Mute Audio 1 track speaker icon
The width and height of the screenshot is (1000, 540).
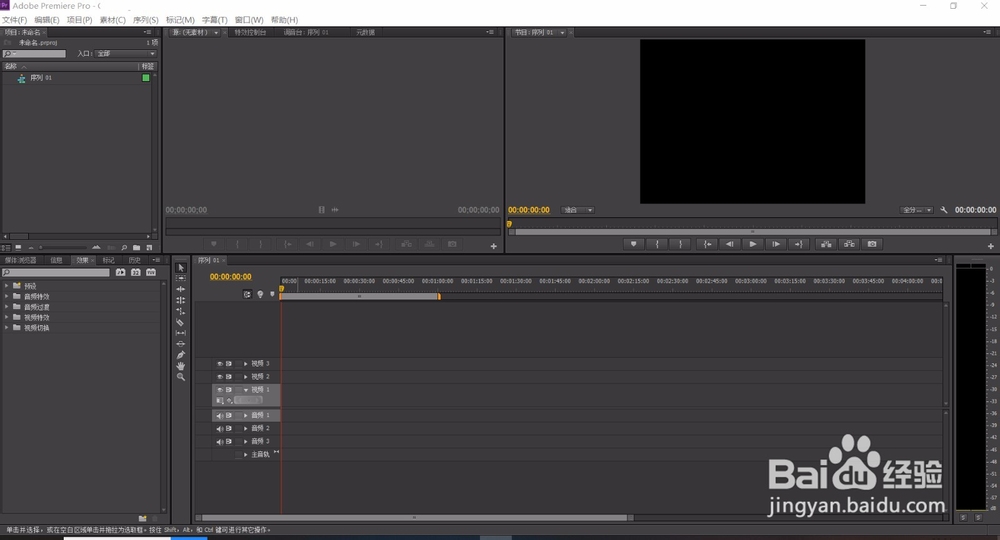pos(220,416)
